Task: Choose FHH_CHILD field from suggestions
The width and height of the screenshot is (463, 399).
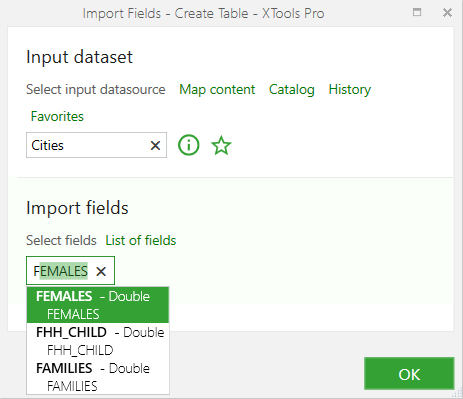Action: (98, 341)
